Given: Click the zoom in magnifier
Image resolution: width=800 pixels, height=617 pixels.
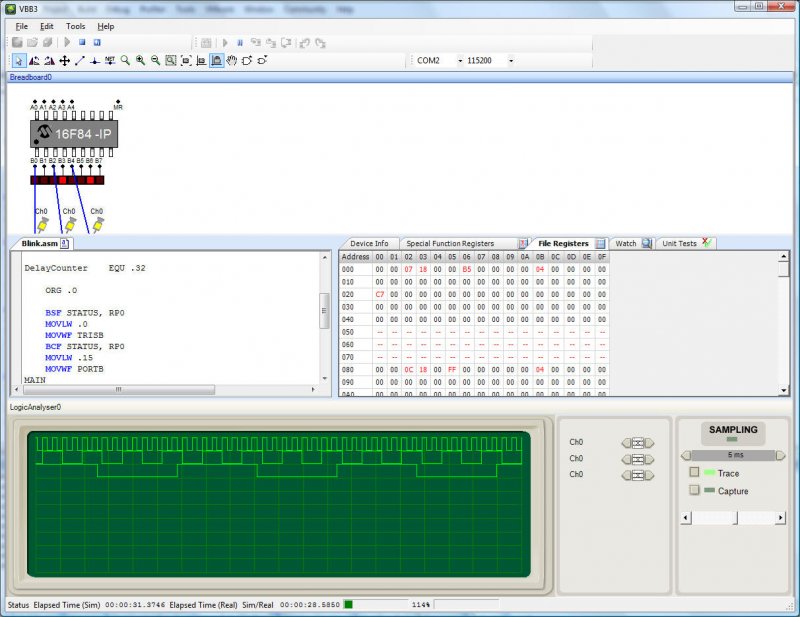Looking at the screenshot, I should 140,61.
